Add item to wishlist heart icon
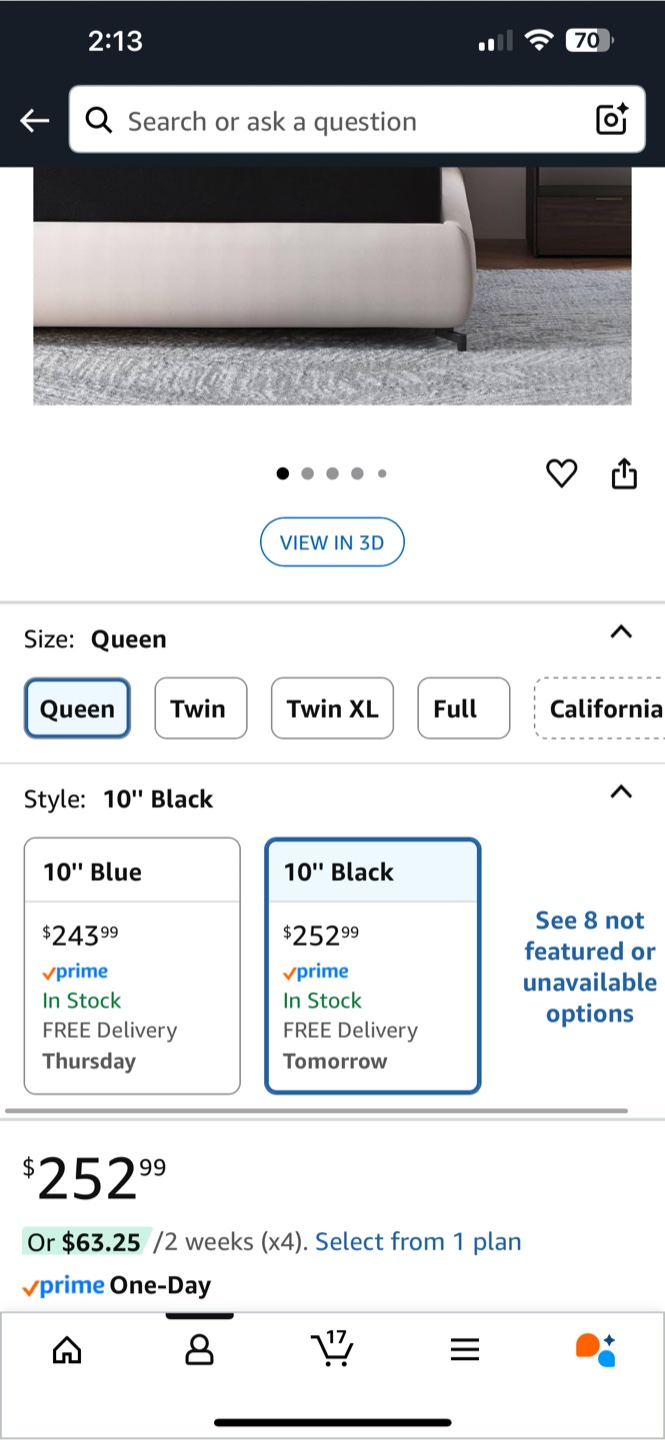This screenshot has width=665, height=1440. (562, 473)
